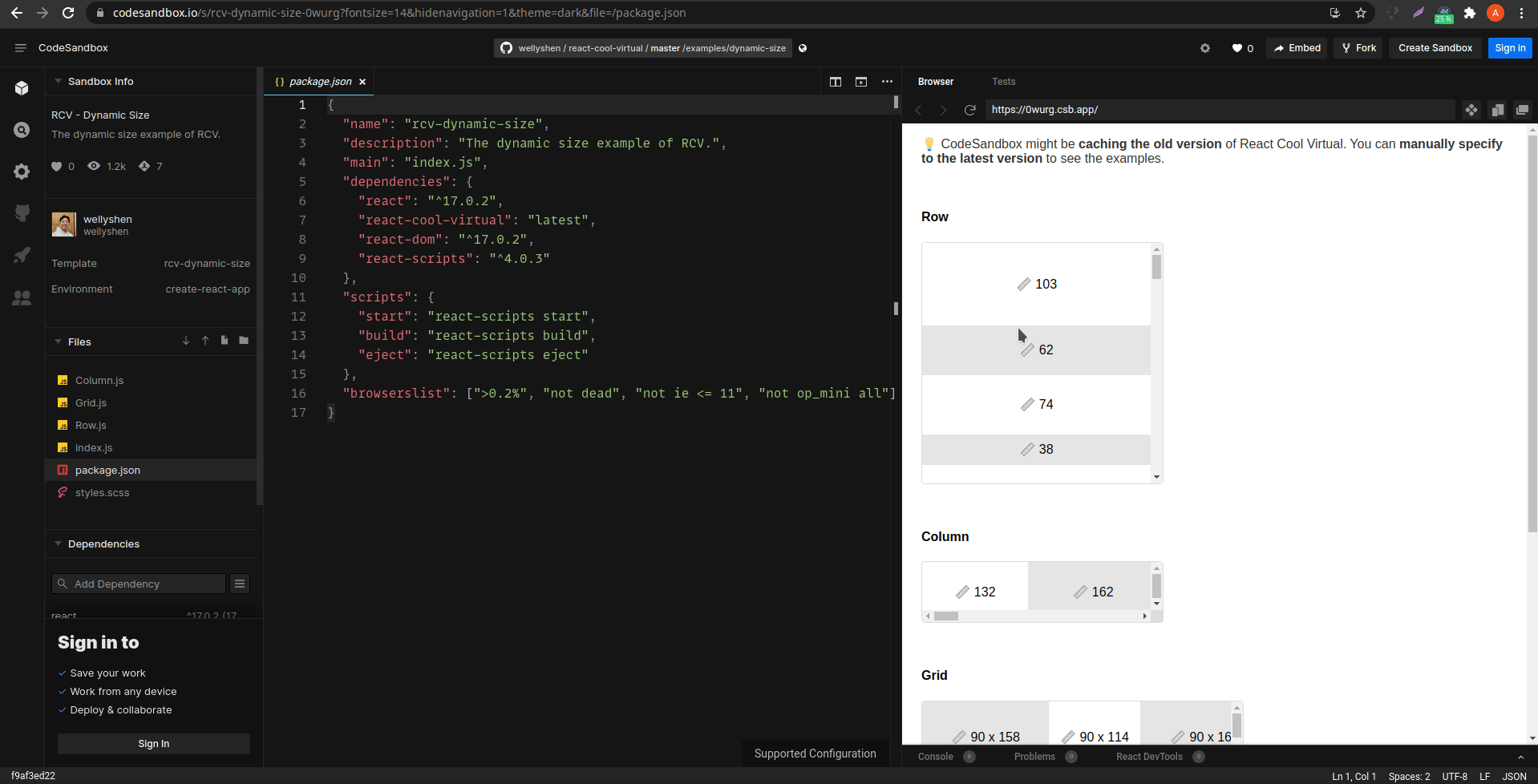Open the Deployment rocket icon
This screenshot has height=784, width=1538.
click(x=22, y=255)
